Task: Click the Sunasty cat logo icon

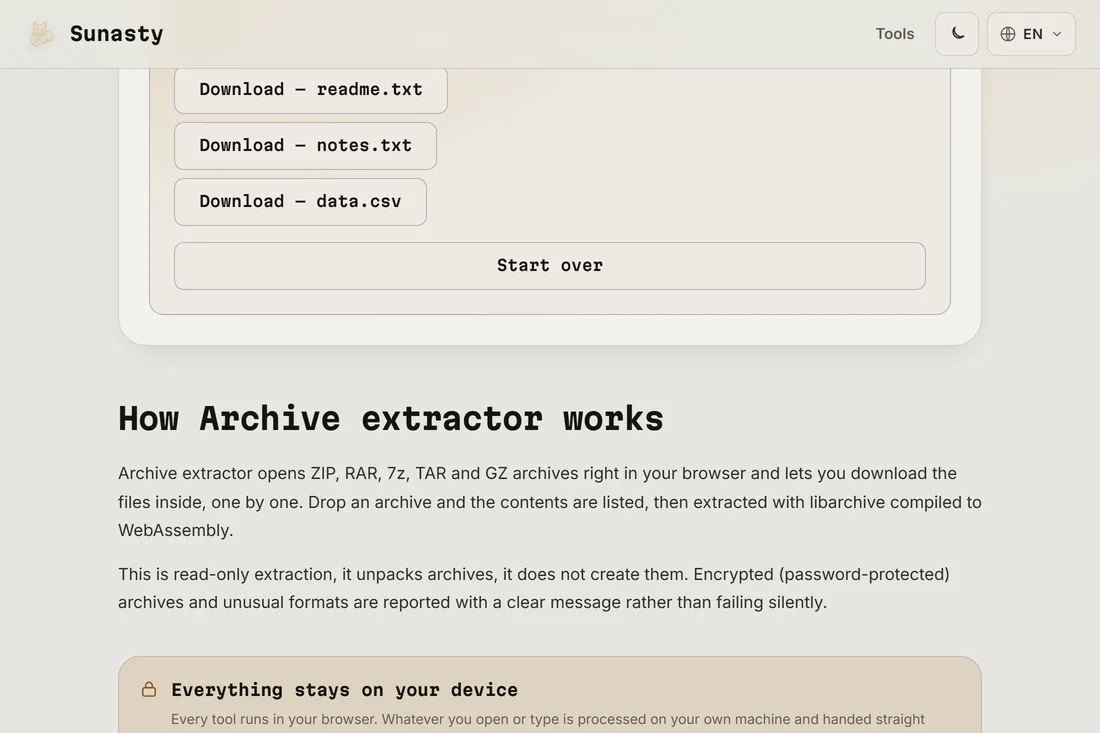Action: tap(41, 34)
